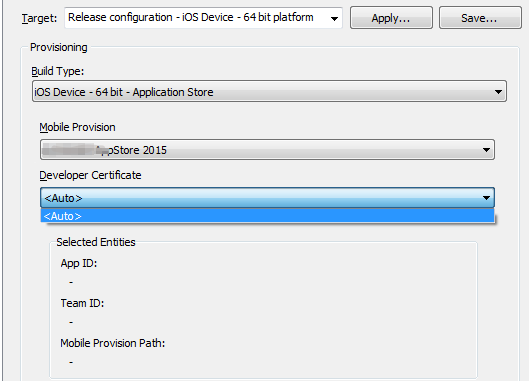Click the 'App ID:' label
The image size is (529, 381).
tap(79, 263)
